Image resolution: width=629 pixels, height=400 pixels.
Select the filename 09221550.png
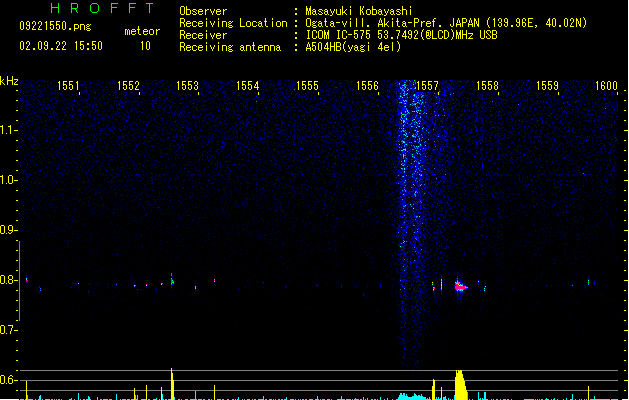pyautogui.click(x=55, y=26)
